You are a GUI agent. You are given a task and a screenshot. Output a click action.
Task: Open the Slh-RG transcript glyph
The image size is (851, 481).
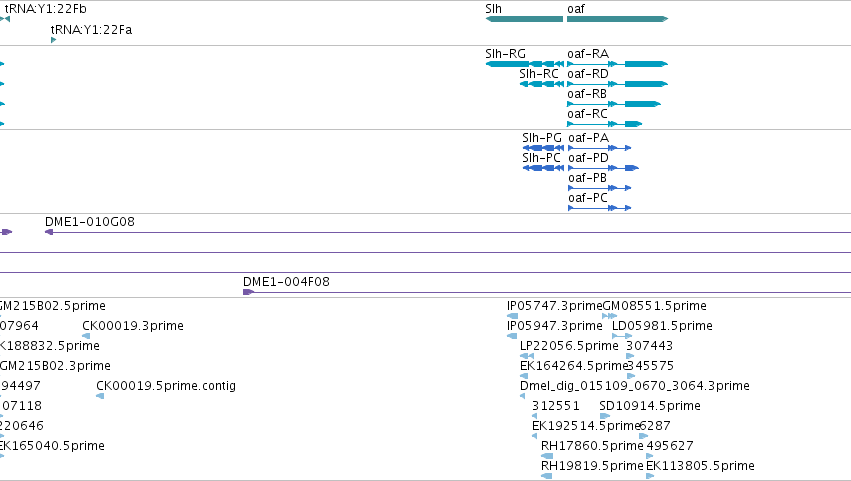[524, 64]
